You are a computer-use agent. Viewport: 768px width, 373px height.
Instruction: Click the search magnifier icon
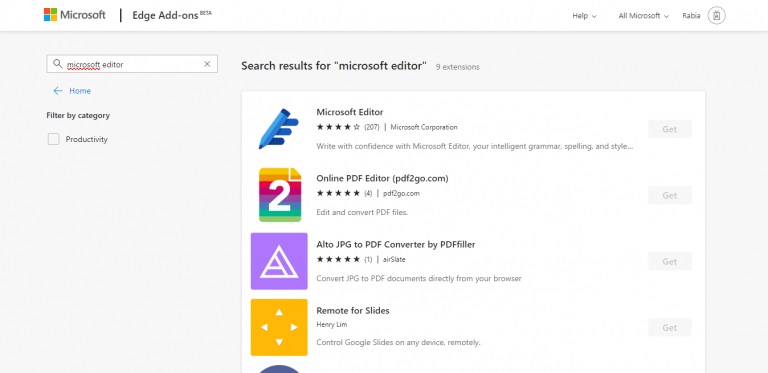point(58,64)
